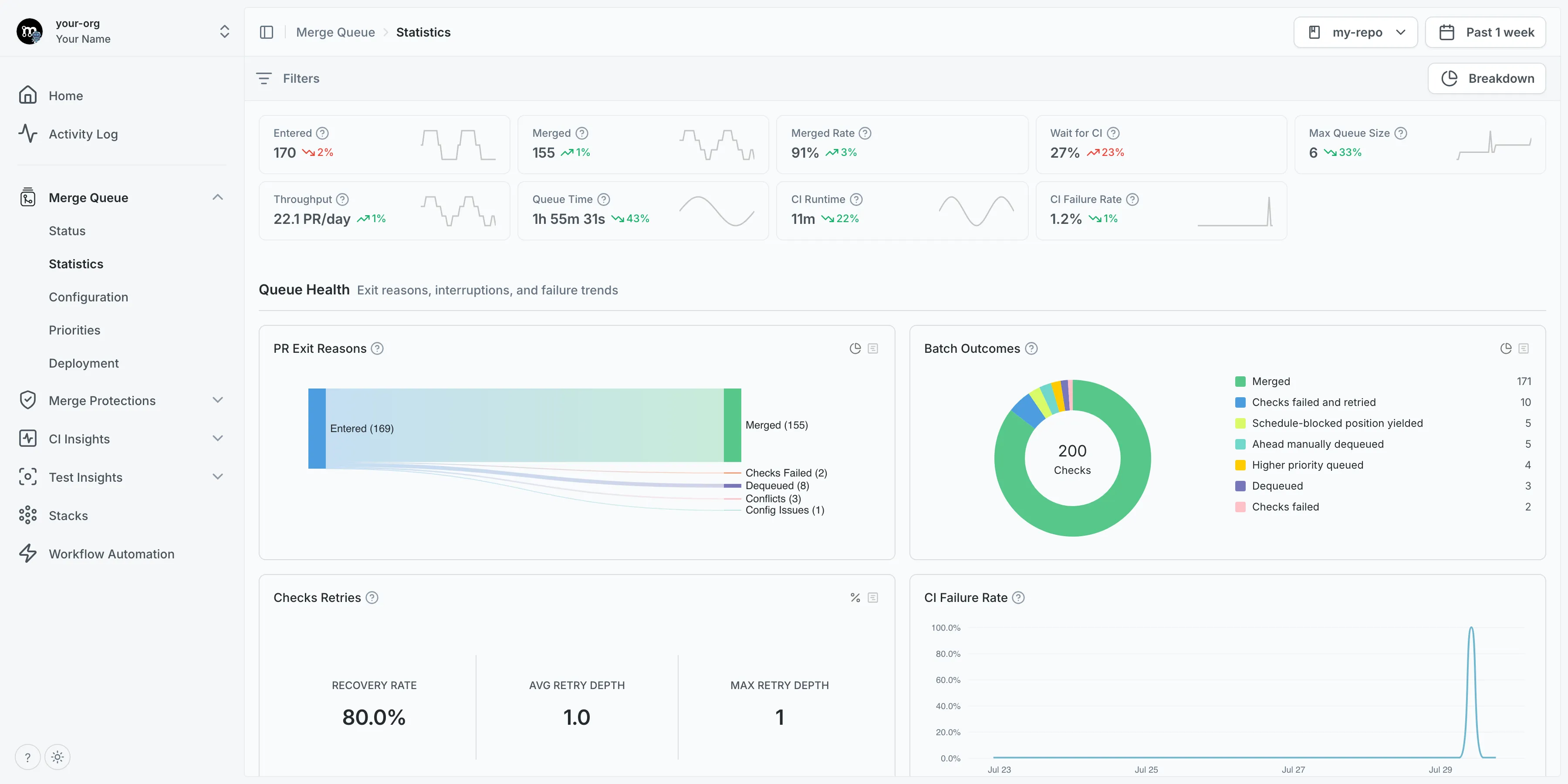The height and width of the screenshot is (784, 1568).
Task: Open Stacks in the sidebar
Action: pyautogui.click(x=68, y=516)
